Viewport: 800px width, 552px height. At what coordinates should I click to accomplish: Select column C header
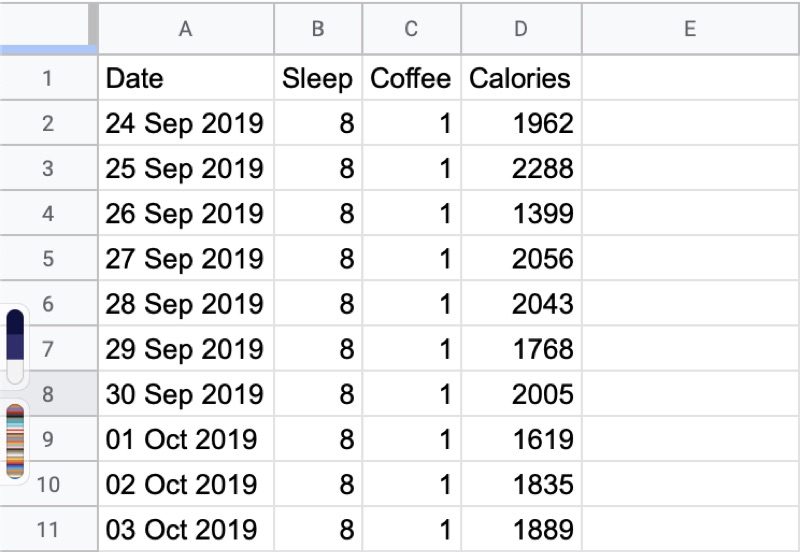pos(411,29)
